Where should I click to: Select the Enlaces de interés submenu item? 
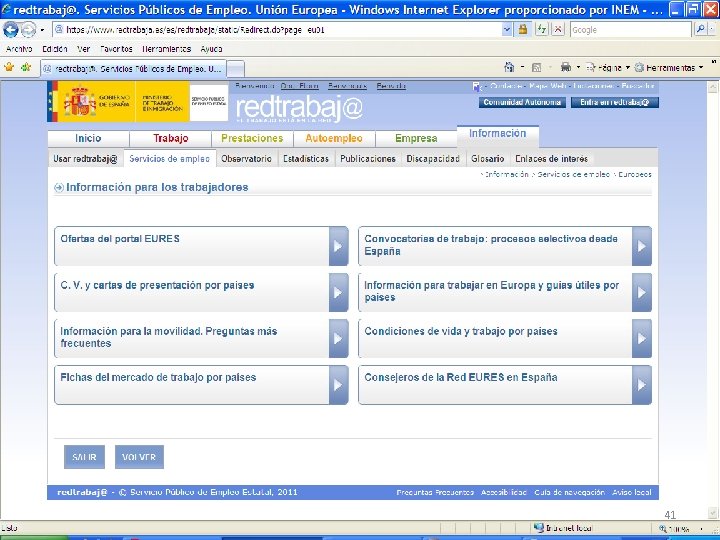tap(551, 159)
